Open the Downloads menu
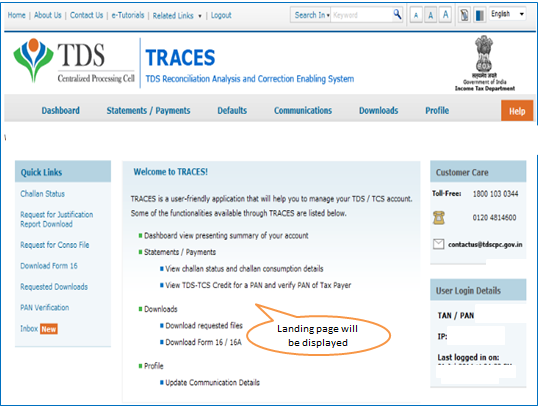The height and width of the screenshot is (410, 538). pos(378,110)
